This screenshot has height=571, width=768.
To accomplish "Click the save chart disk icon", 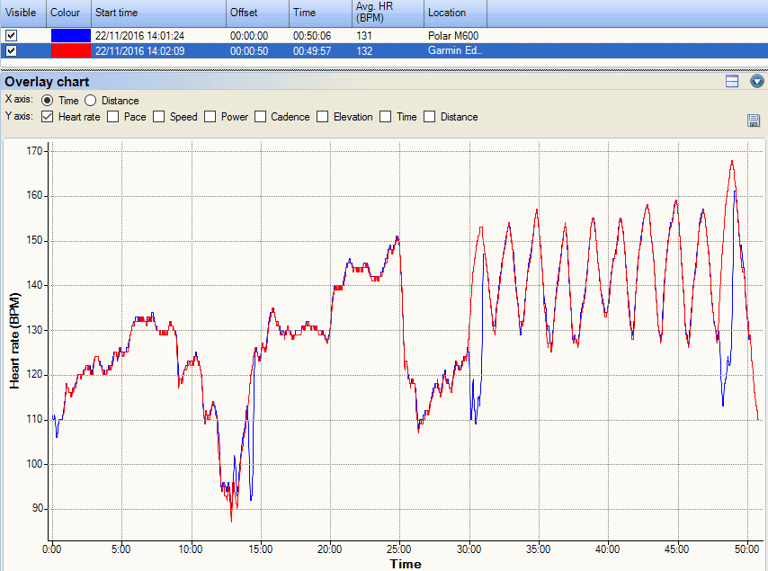I will [753, 120].
